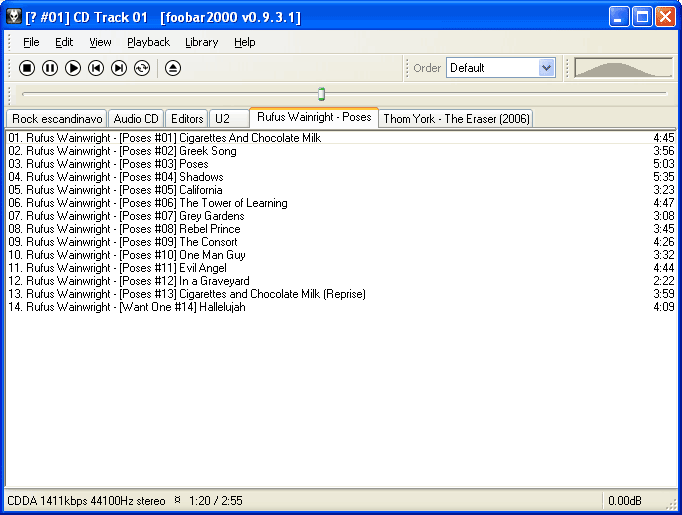The image size is (682, 515).
Task: Click the 0.00dB volume status
Action: tap(625, 501)
